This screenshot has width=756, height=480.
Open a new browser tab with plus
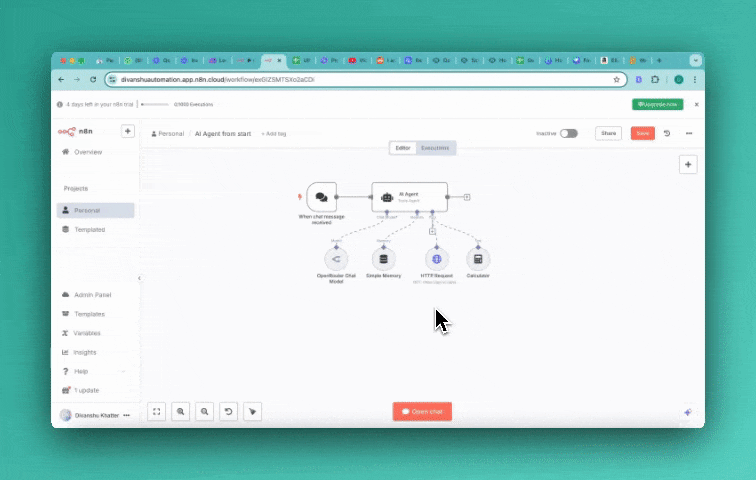659,60
